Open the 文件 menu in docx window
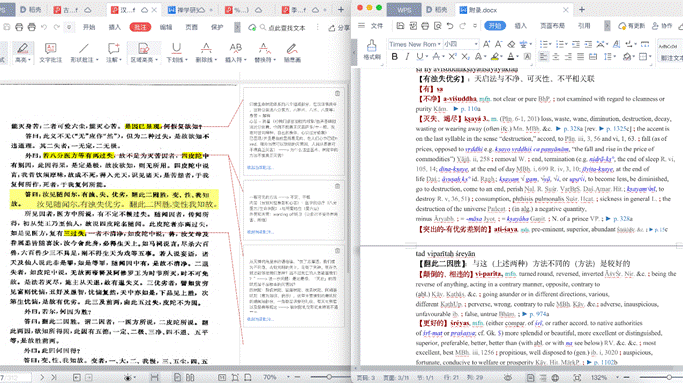This screenshot has width=683, height=383. tap(377, 26)
